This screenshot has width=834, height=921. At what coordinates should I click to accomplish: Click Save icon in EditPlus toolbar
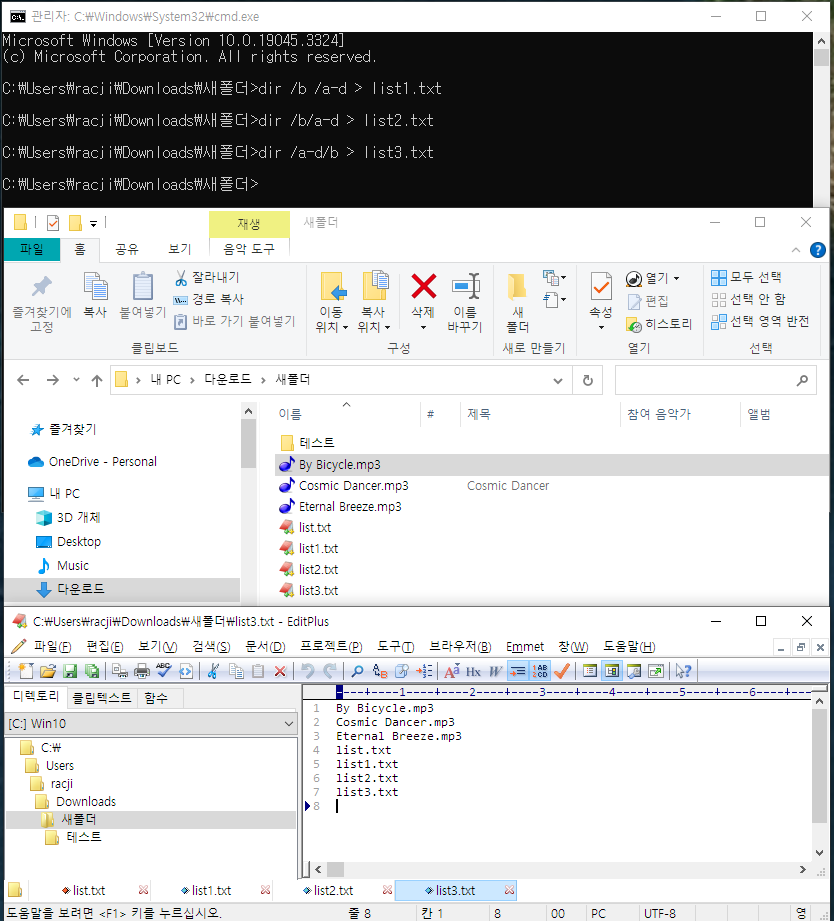(x=70, y=671)
